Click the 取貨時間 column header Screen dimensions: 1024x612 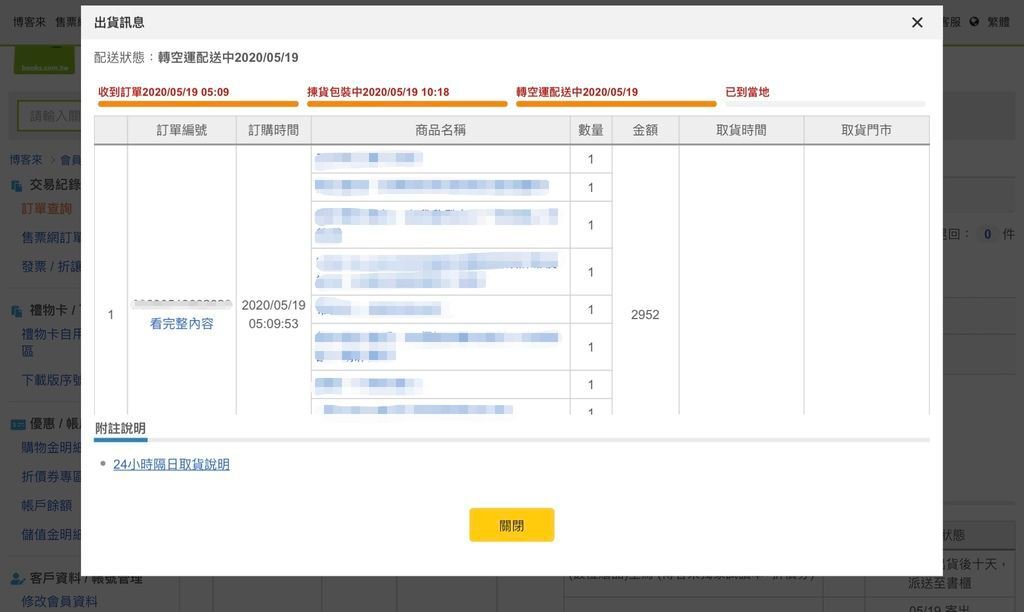741,130
